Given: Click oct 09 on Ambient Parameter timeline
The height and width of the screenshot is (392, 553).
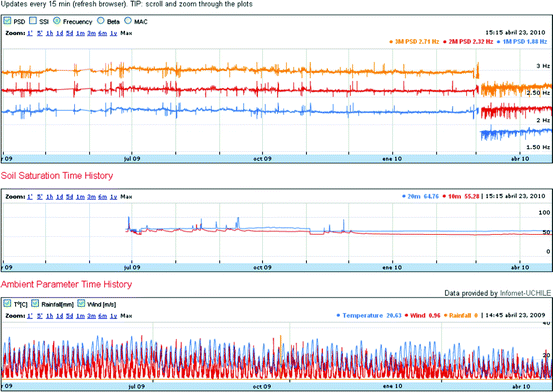Looking at the screenshot, I should tap(262, 386).
